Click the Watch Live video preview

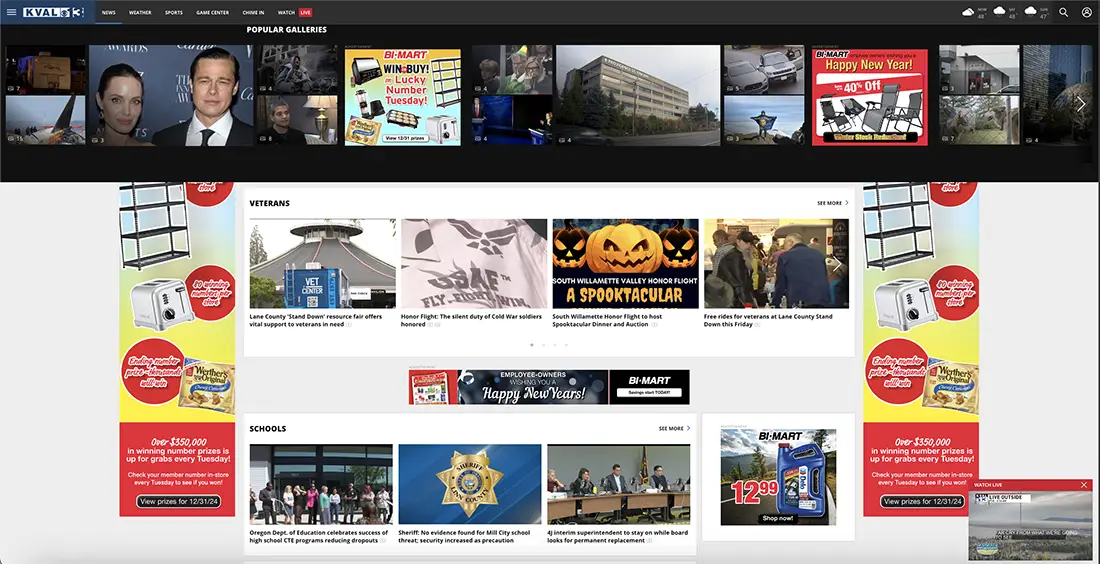pyautogui.click(x=1031, y=525)
